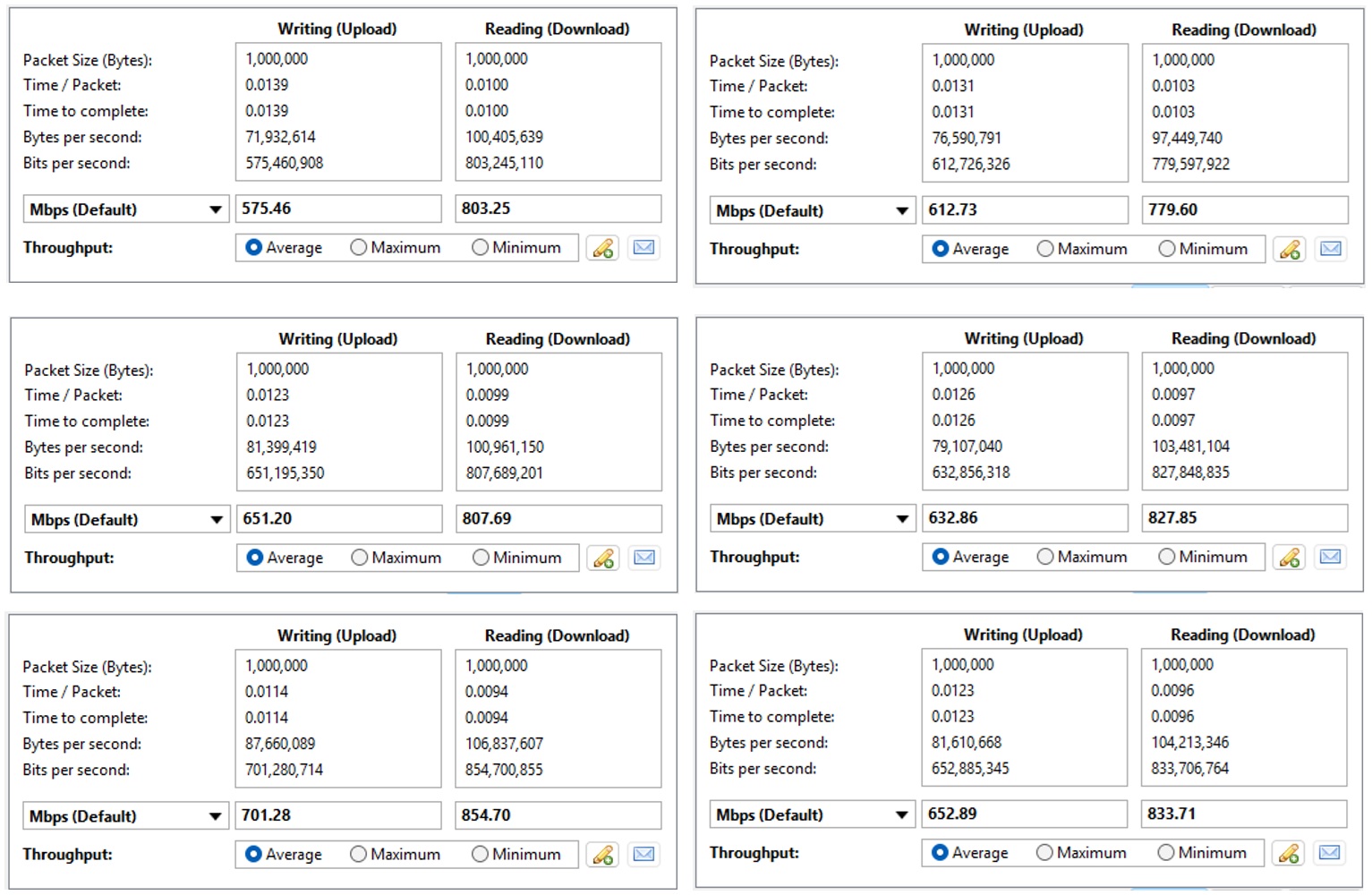The height and width of the screenshot is (895, 1372).
Task: Click email envelope icon in 803.25 download panel
Action: pos(643,248)
